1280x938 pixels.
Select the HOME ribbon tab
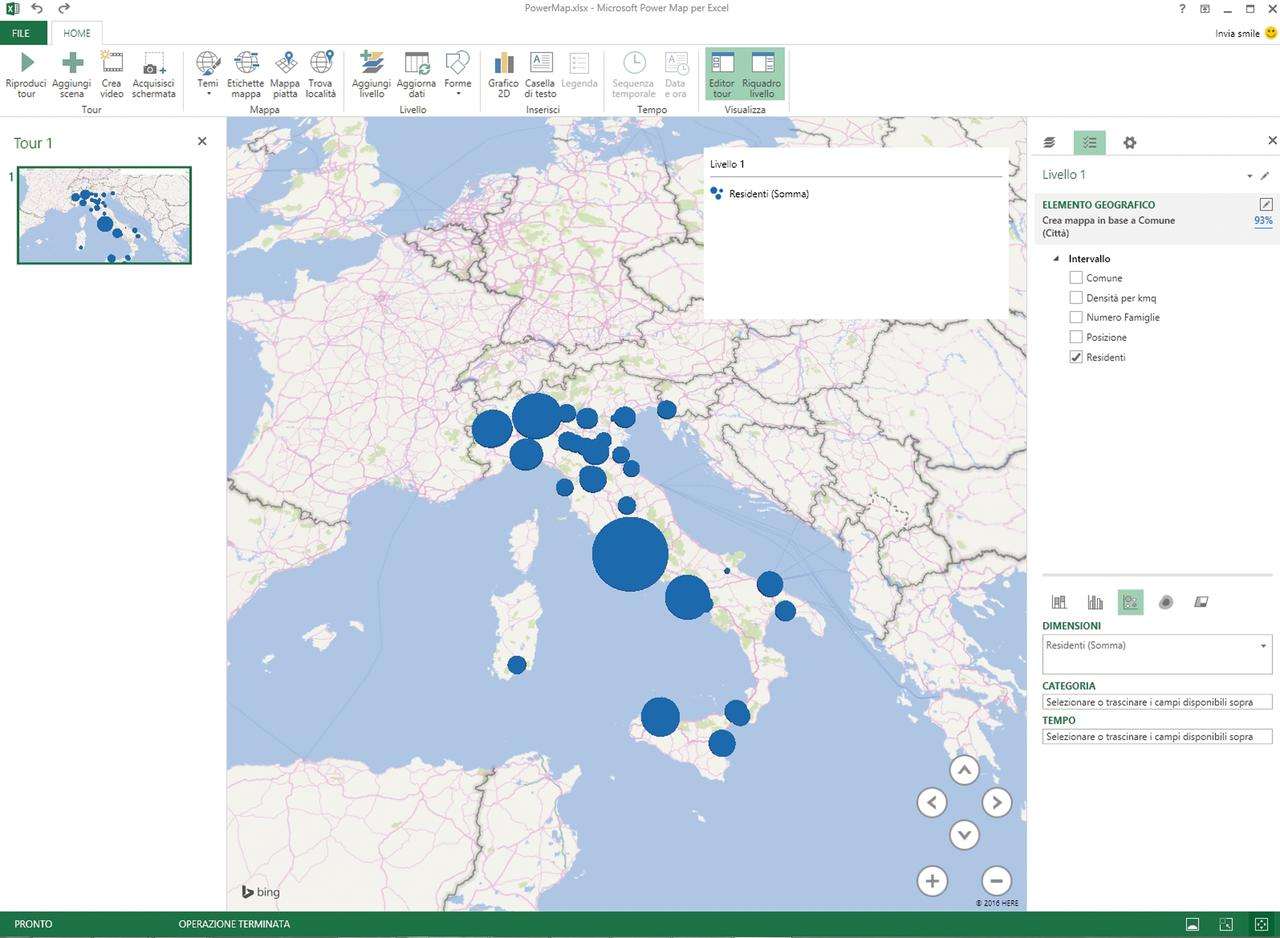click(x=77, y=33)
